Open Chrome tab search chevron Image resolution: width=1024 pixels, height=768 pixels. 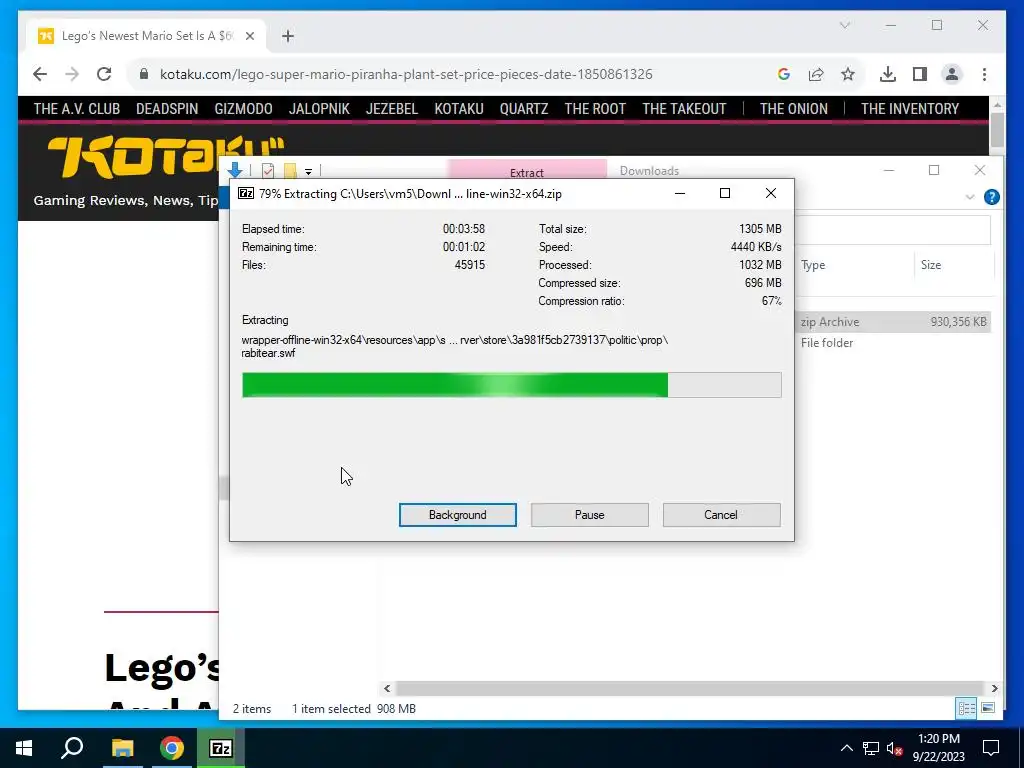click(844, 25)
